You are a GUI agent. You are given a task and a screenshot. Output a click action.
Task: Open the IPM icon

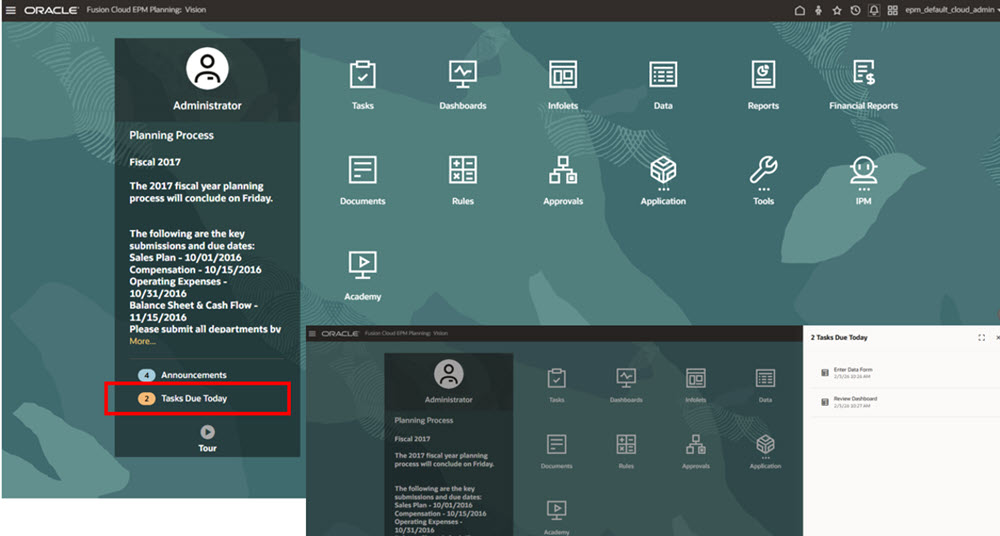pos(864,171)
